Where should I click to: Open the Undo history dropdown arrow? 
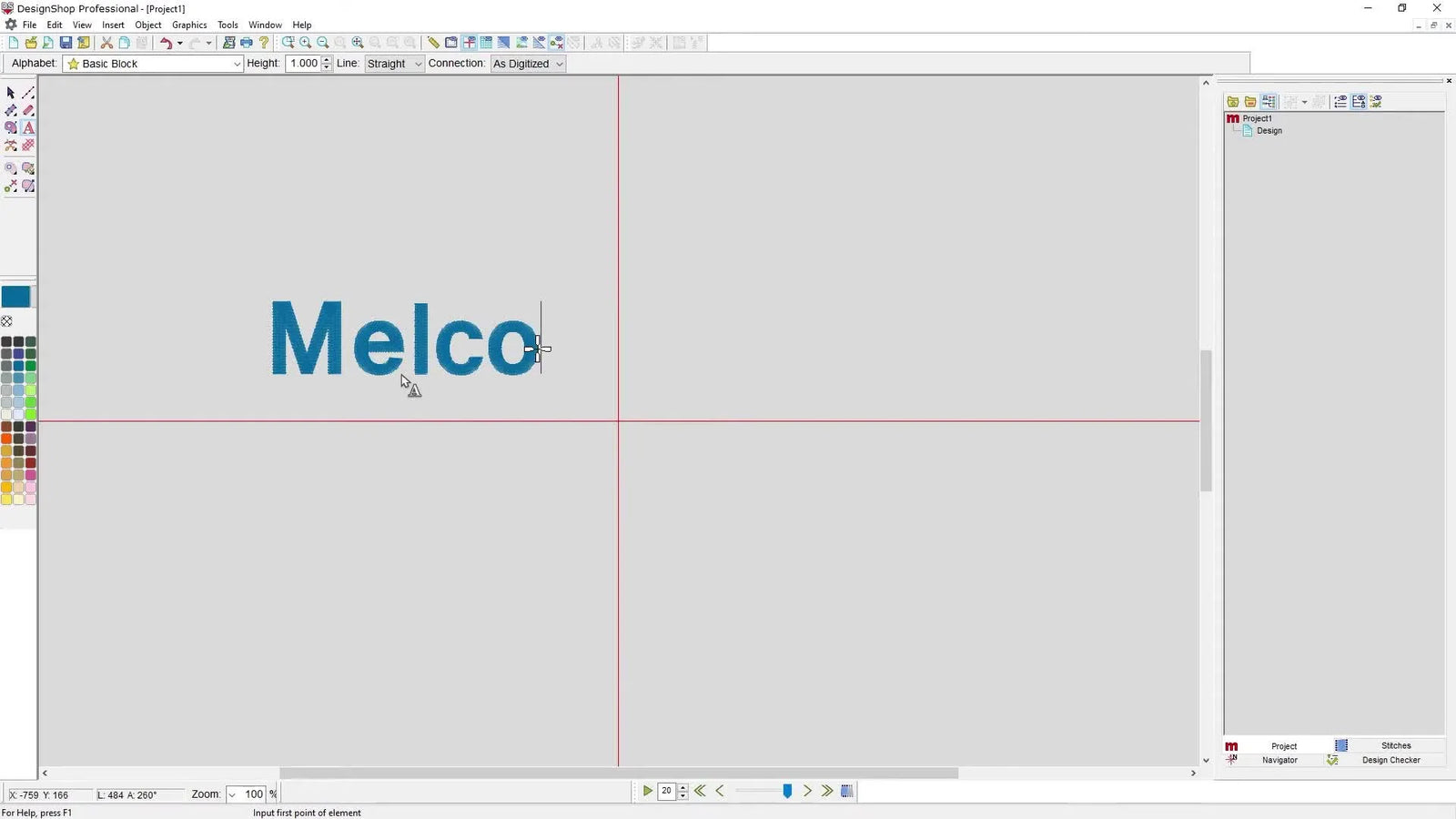179,43
